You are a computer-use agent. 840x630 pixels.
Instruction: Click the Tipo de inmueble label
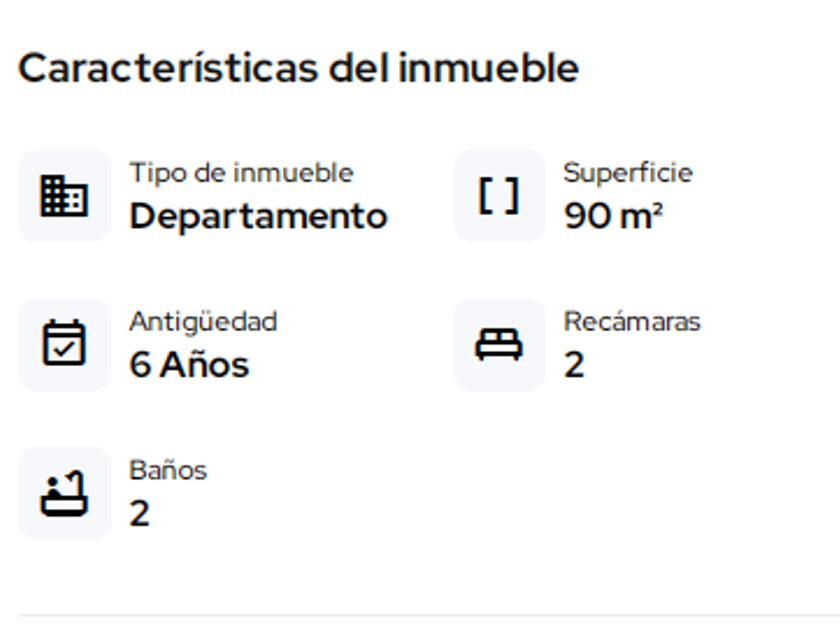[241, 173]
